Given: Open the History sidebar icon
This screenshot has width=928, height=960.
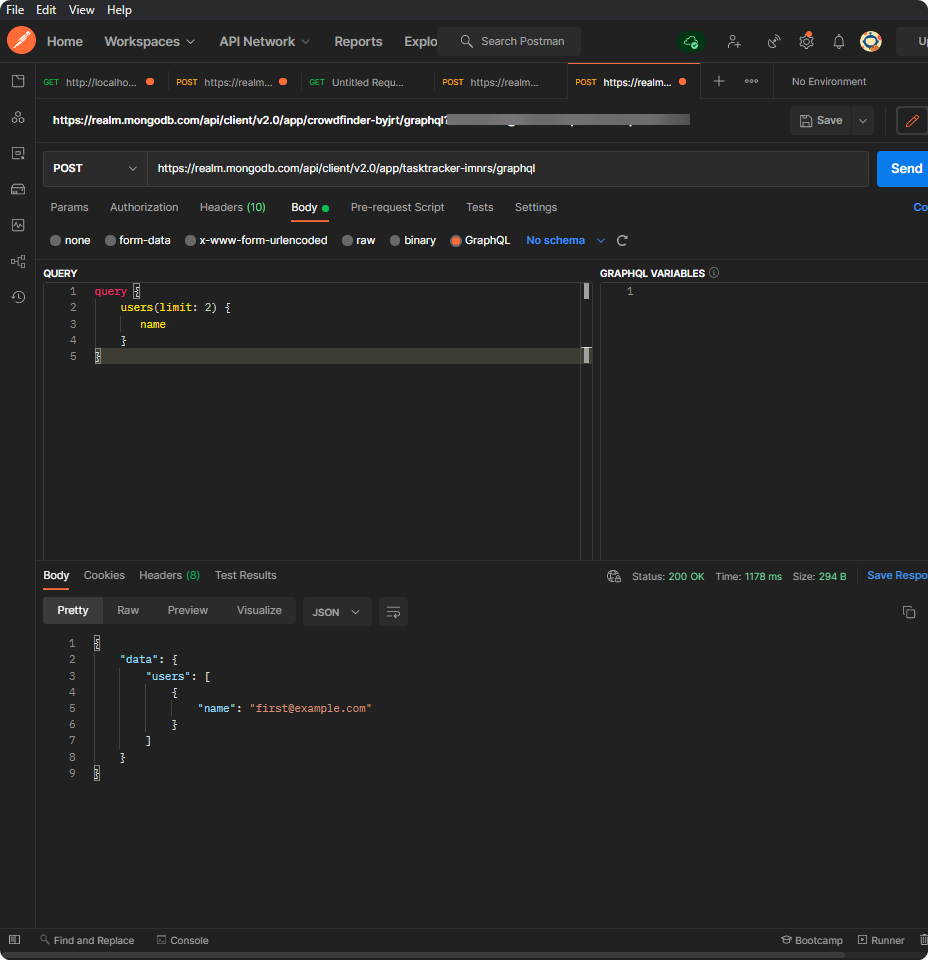Looking at the screenshot, I should [18, 297].
